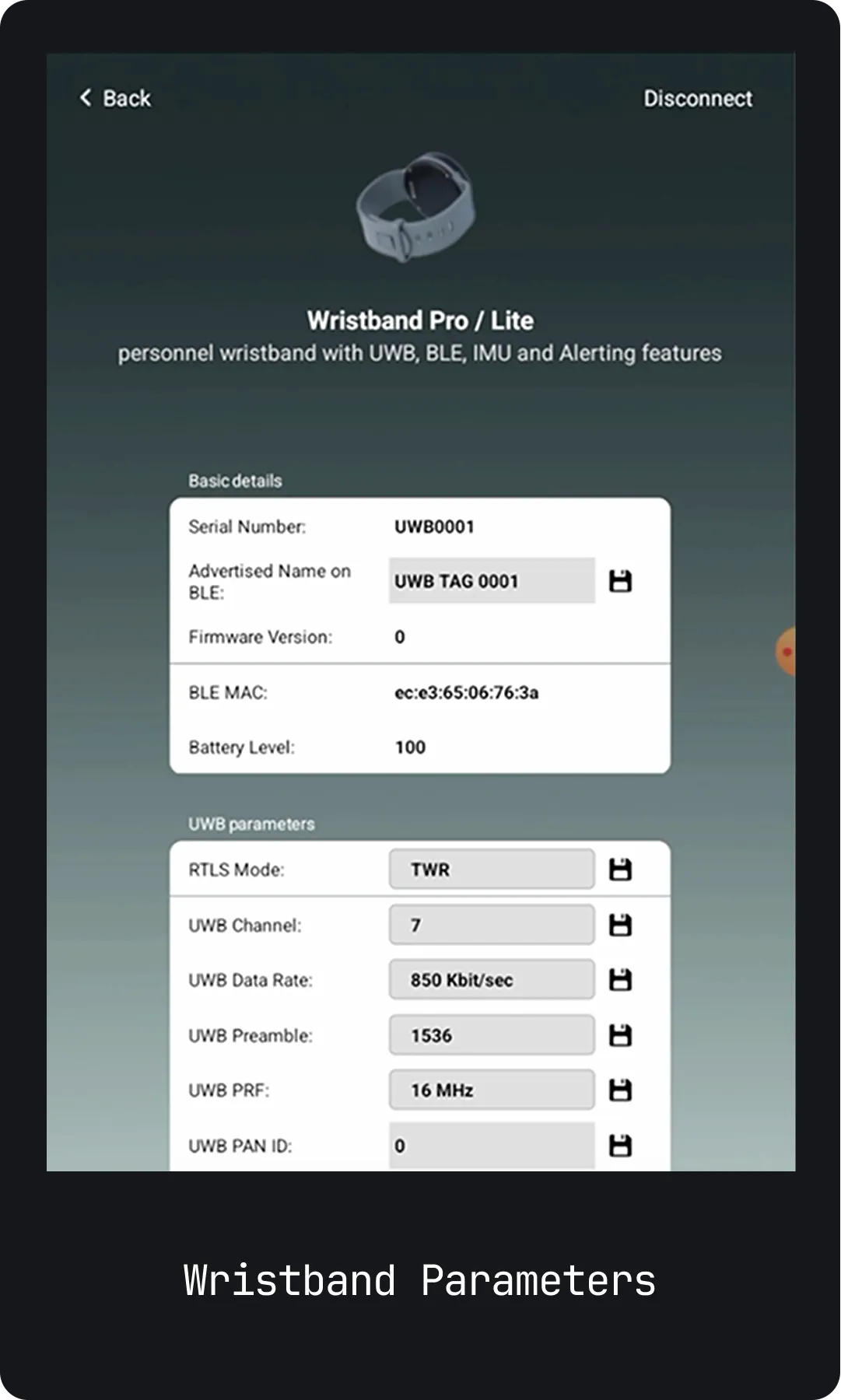The width and height of the screenshot is (841, 1400).
Task: Save the UWB Data Rate setting
Action: [x=620, y=980]
